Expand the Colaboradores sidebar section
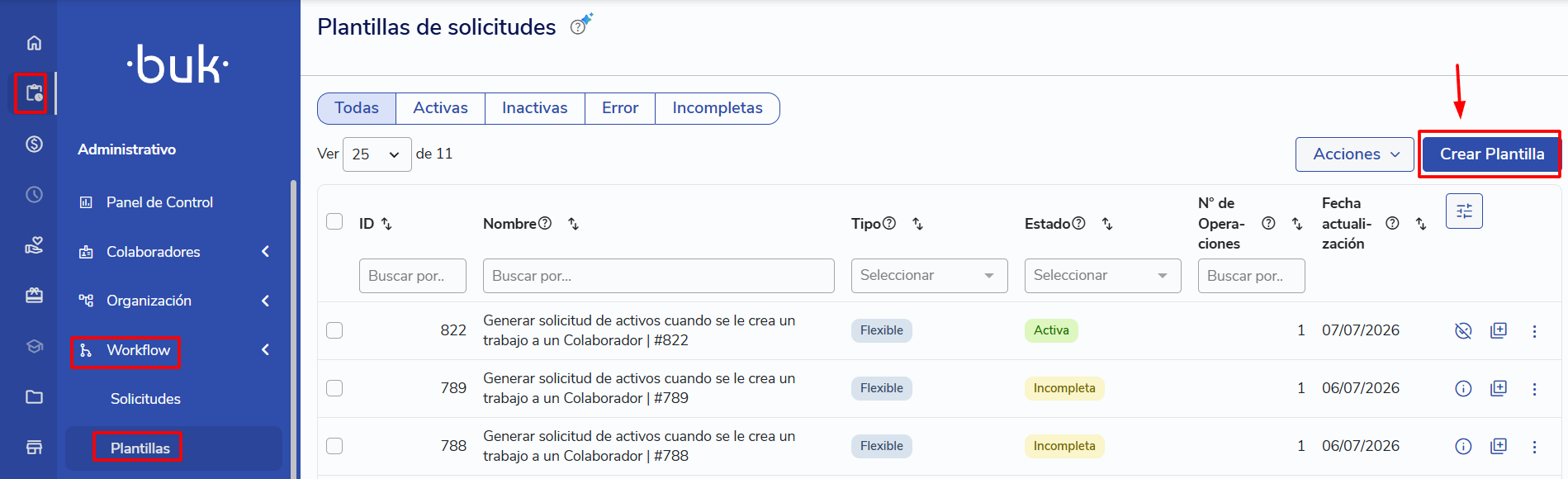Image resolution: width=1568 pixels, height=479 pixels. [x=174, y=252]
